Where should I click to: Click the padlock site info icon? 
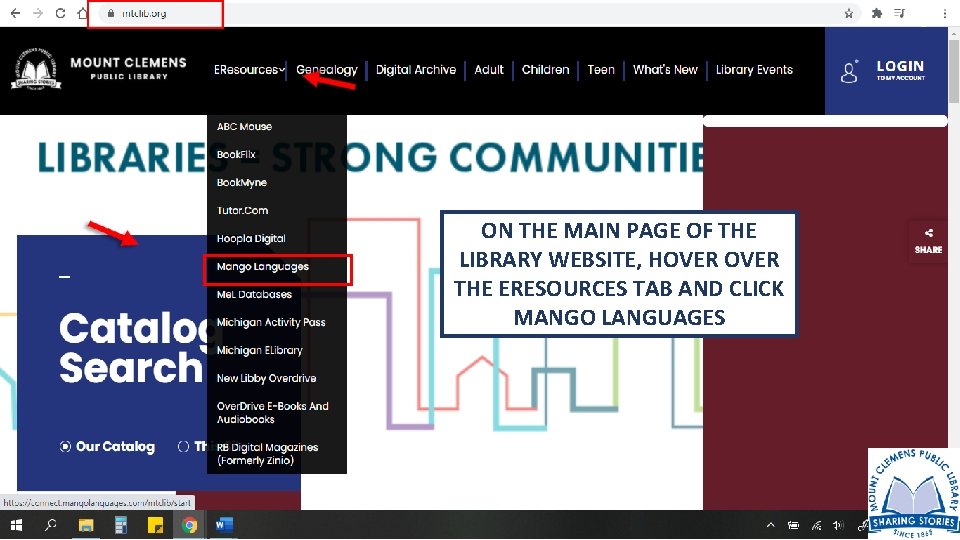[x=111, y=13]
